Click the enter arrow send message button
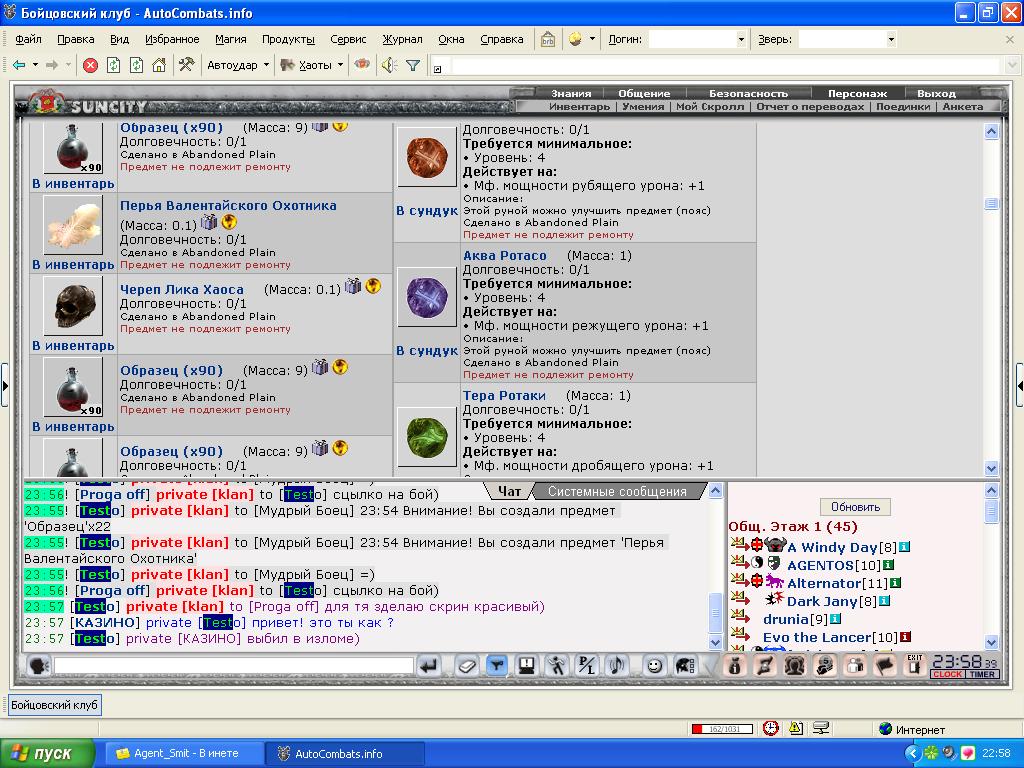Viewport: 1024px width, 768px height. point(428,665)
